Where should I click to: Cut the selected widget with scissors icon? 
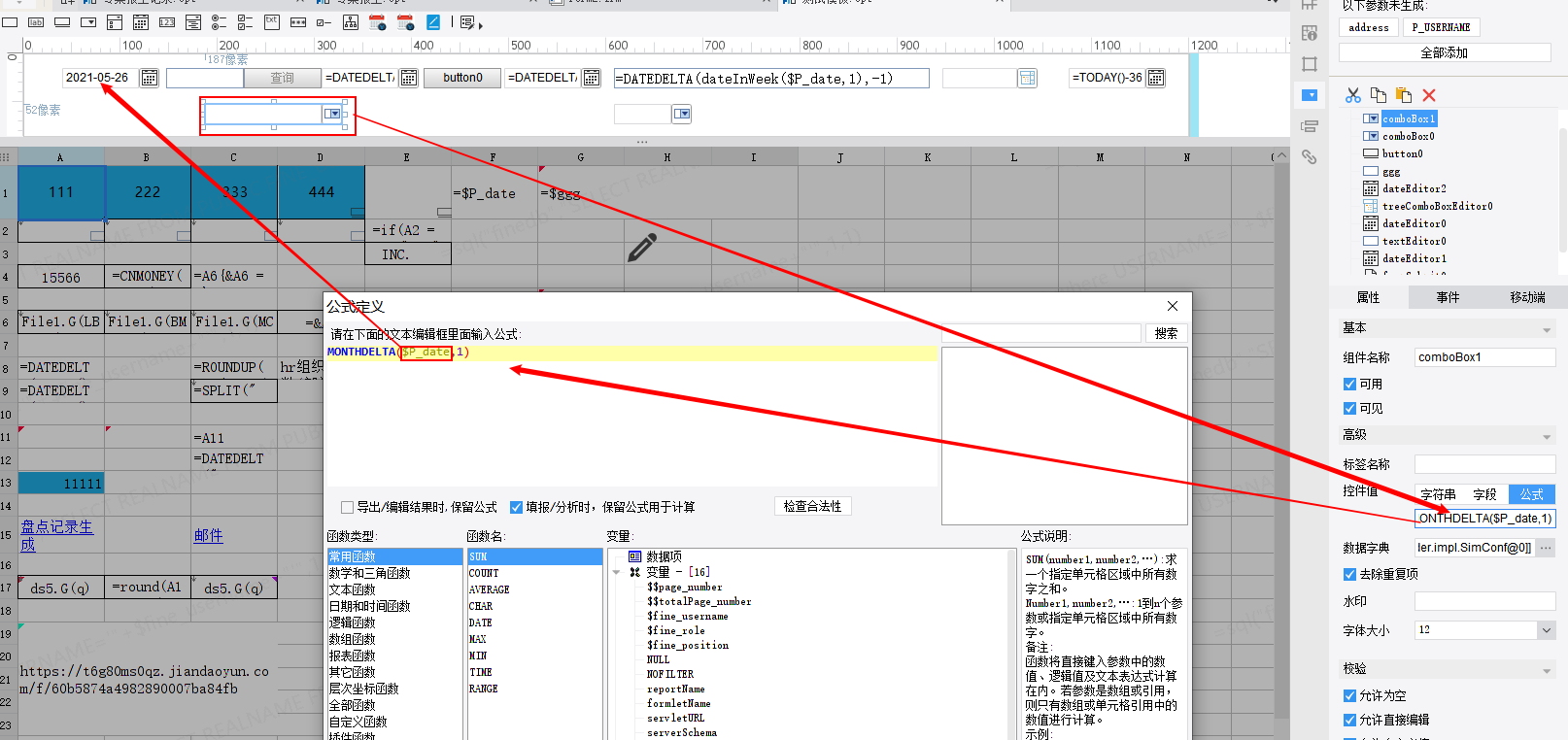(x=1353, y=95)
